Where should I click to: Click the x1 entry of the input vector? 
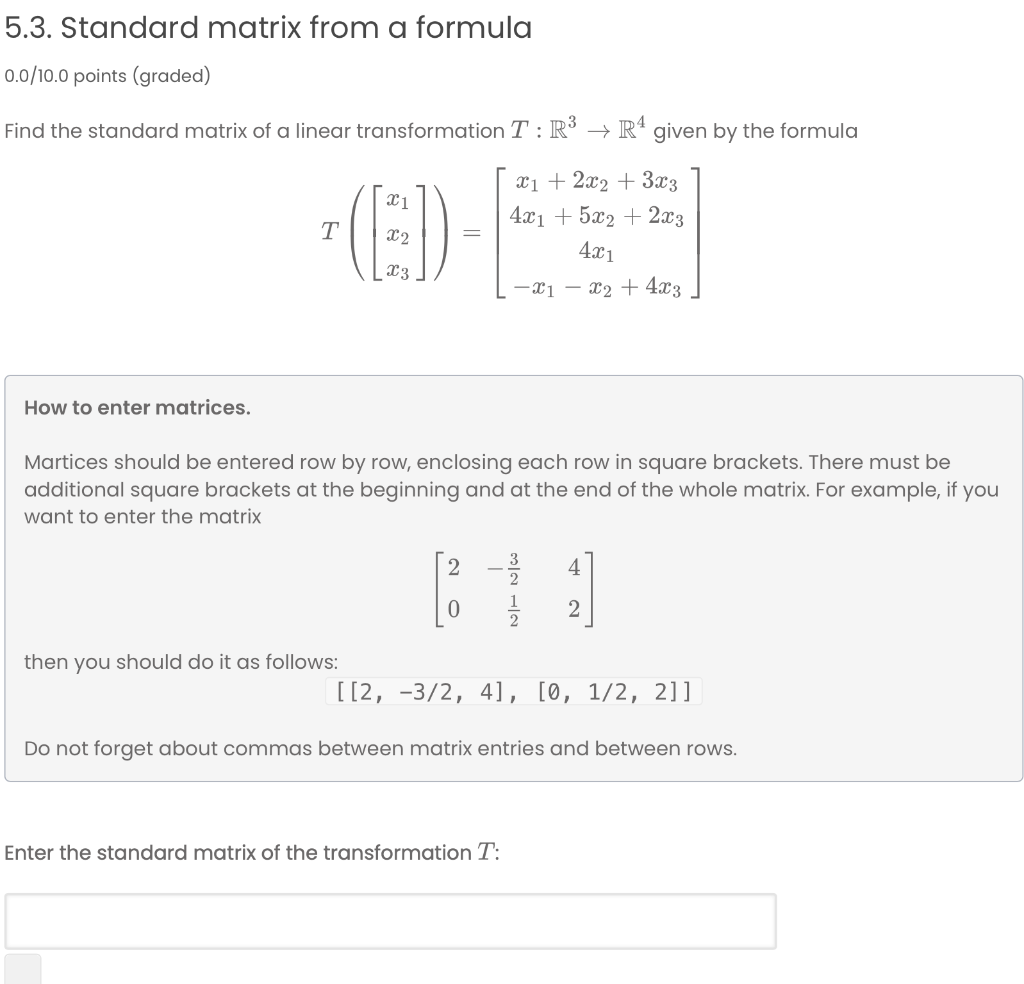398,199
